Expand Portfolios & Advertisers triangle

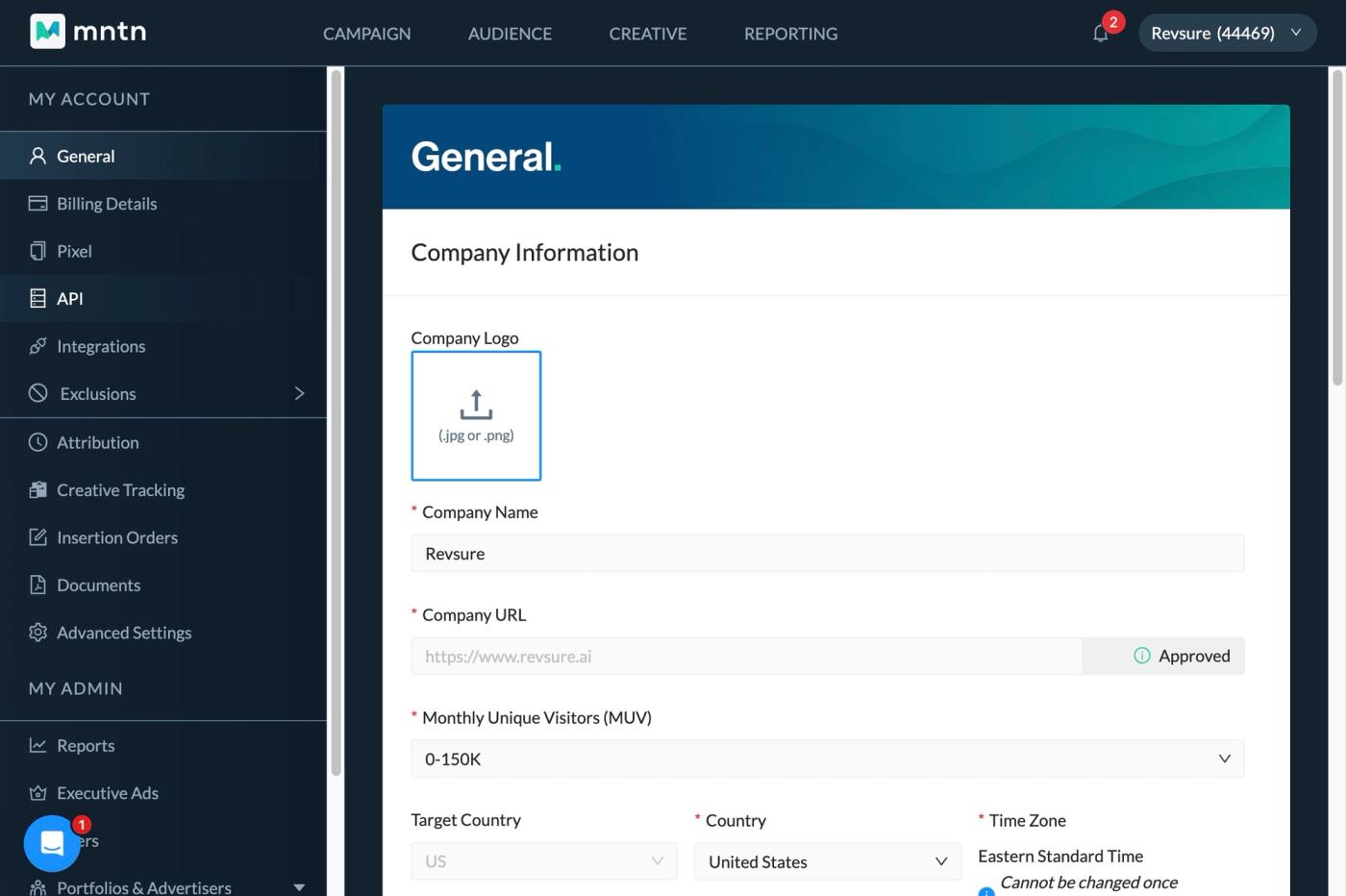299,887
